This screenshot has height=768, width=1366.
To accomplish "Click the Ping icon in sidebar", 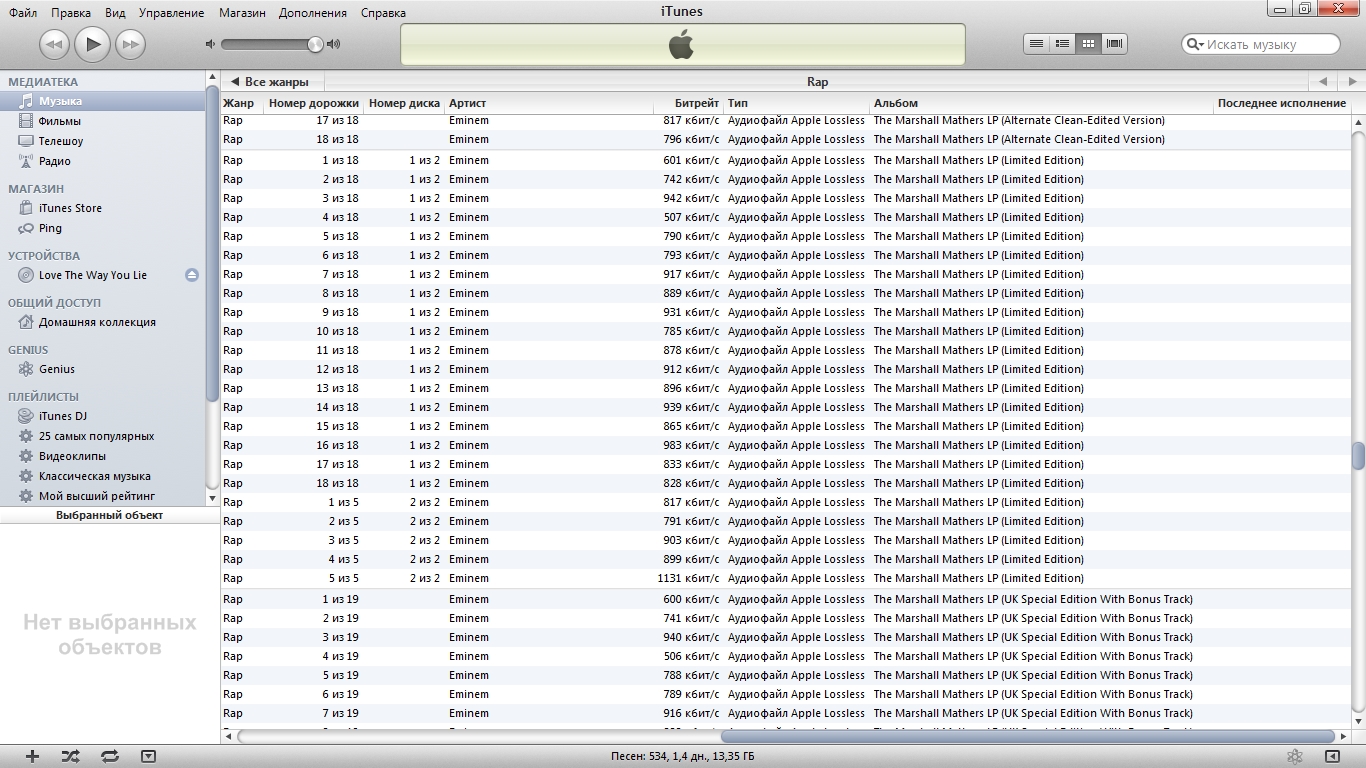I will coord(26,228).
